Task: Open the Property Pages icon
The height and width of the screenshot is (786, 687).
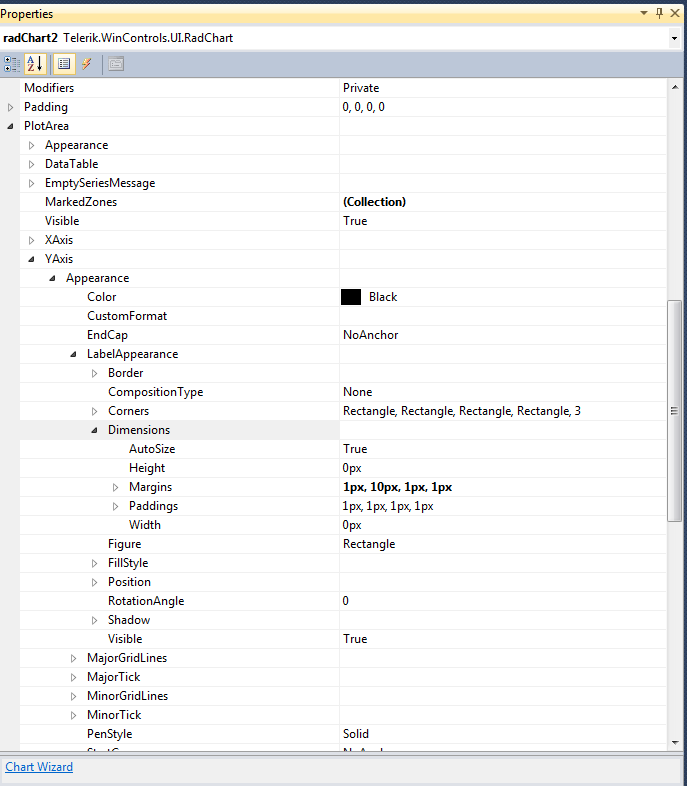Action: (x=116, y=64)
